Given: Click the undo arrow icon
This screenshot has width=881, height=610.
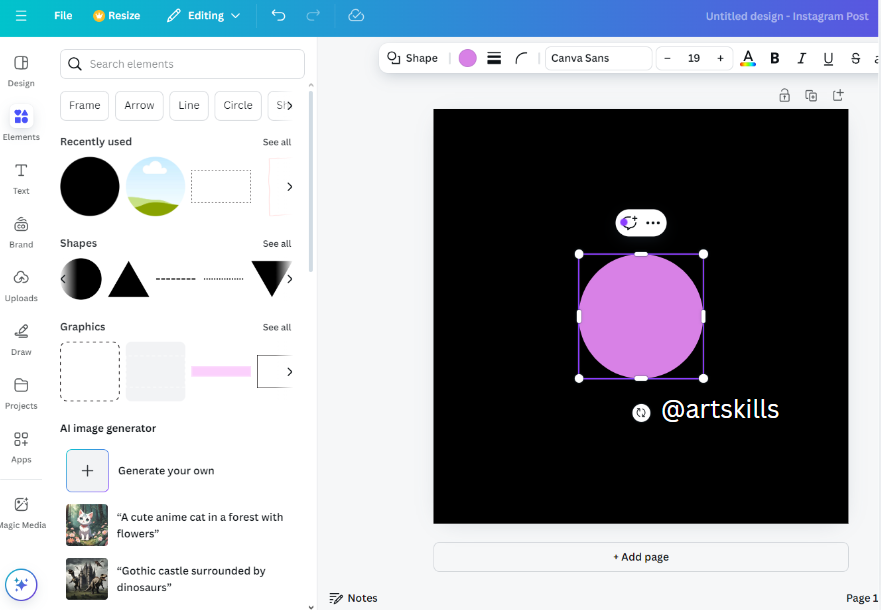Looking at the screenshot, I should 278,15.
